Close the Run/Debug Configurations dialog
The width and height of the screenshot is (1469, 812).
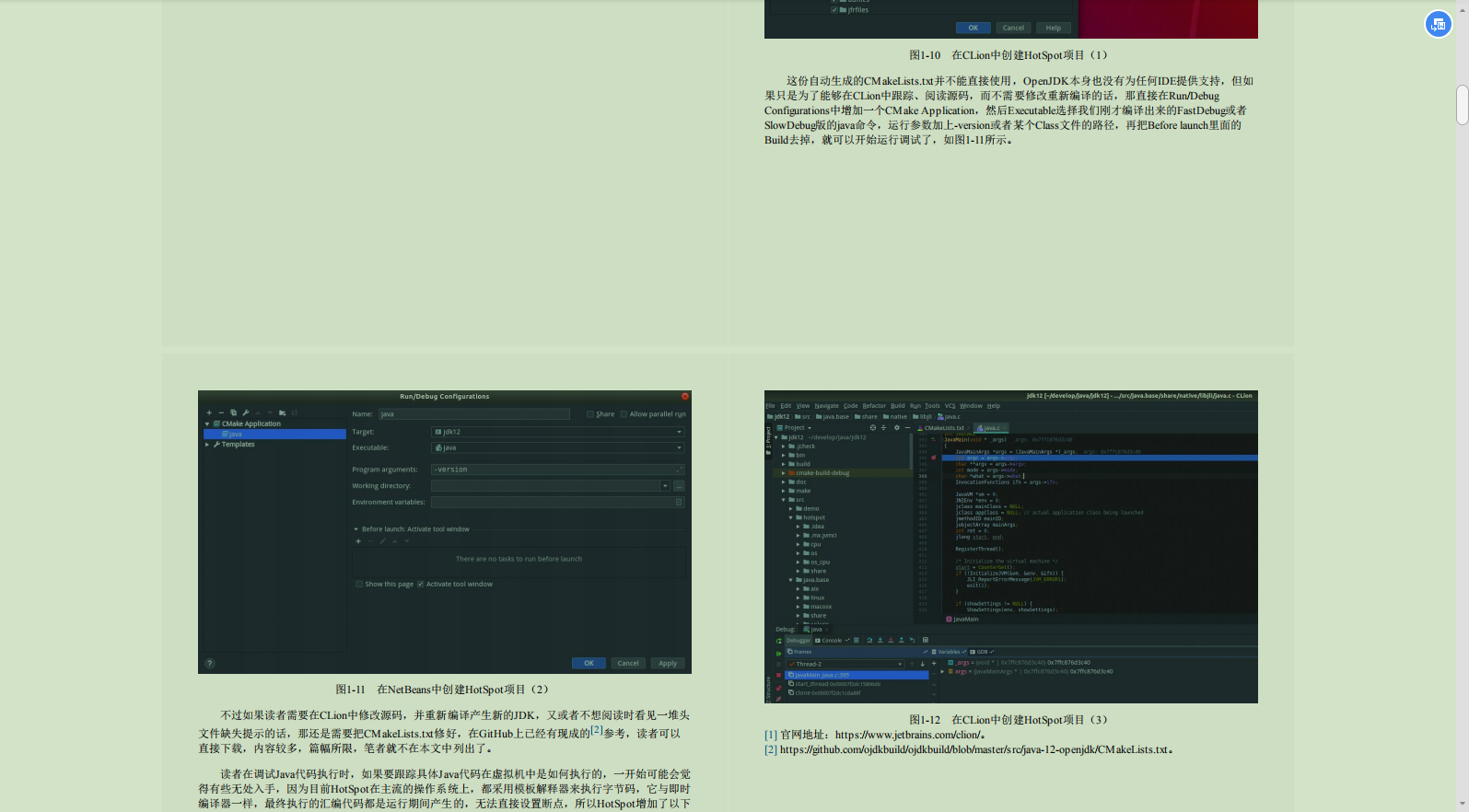click(684, 396)
